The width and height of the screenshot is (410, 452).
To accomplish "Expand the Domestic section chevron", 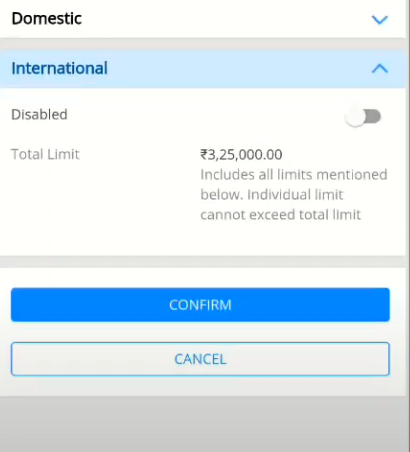I will [380, 20].
